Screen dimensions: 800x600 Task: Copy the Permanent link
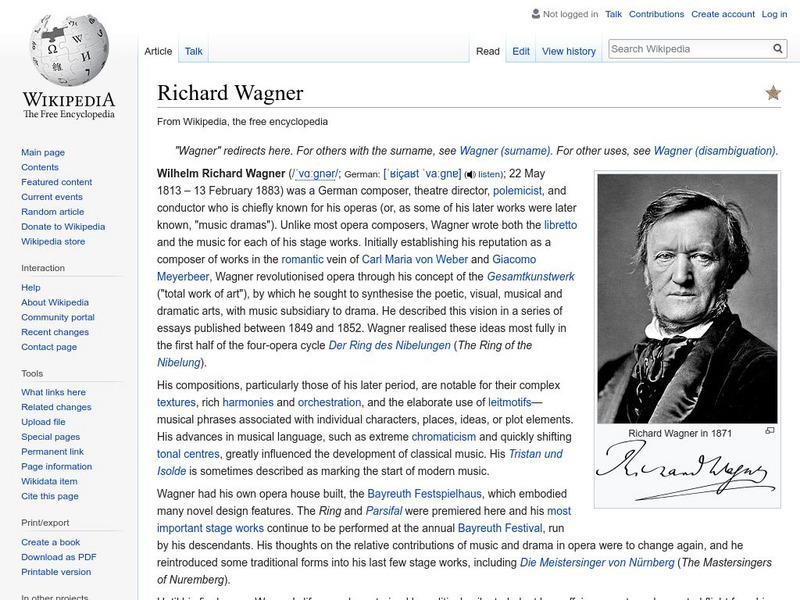click(52, 451)
